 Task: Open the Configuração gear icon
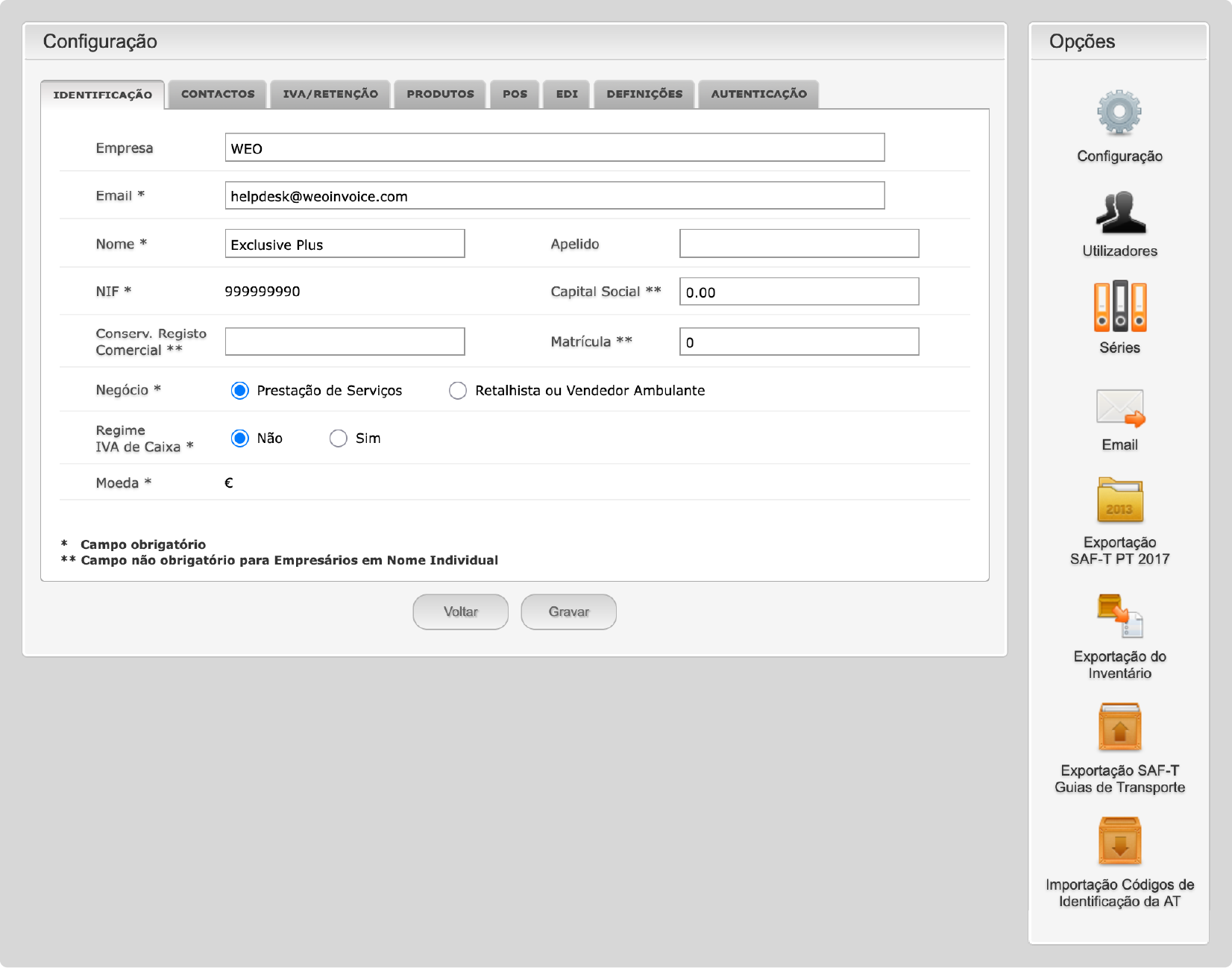tap(1119, 113)
